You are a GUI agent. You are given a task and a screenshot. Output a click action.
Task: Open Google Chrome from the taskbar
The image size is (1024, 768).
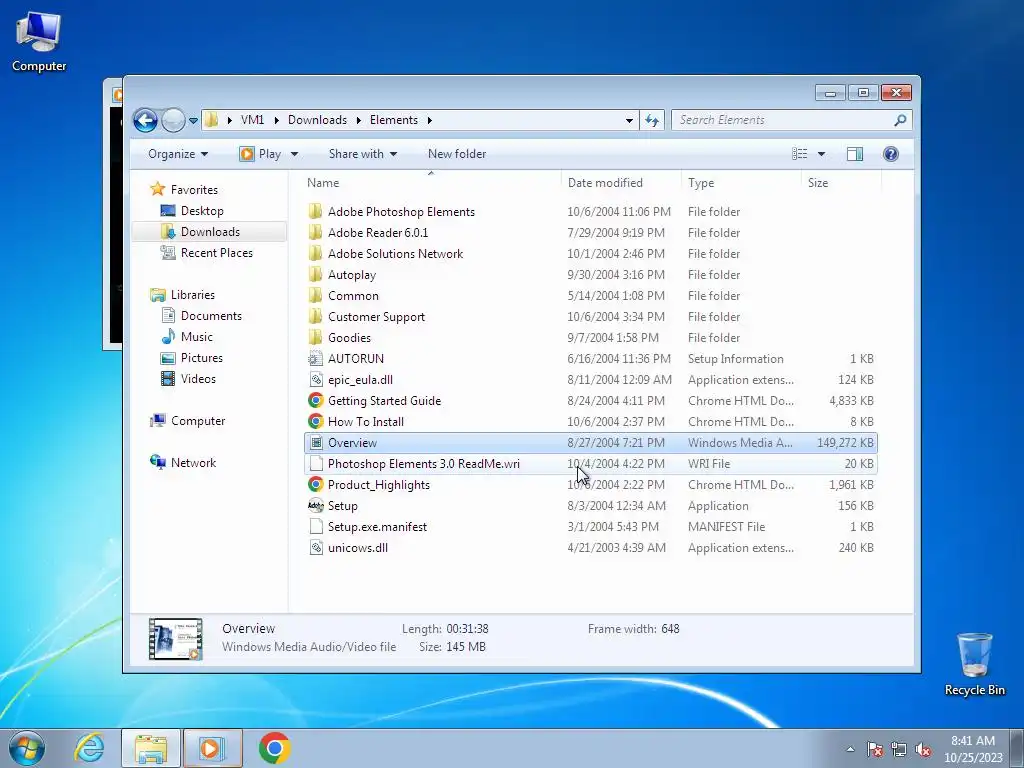[x=274, y=748]
